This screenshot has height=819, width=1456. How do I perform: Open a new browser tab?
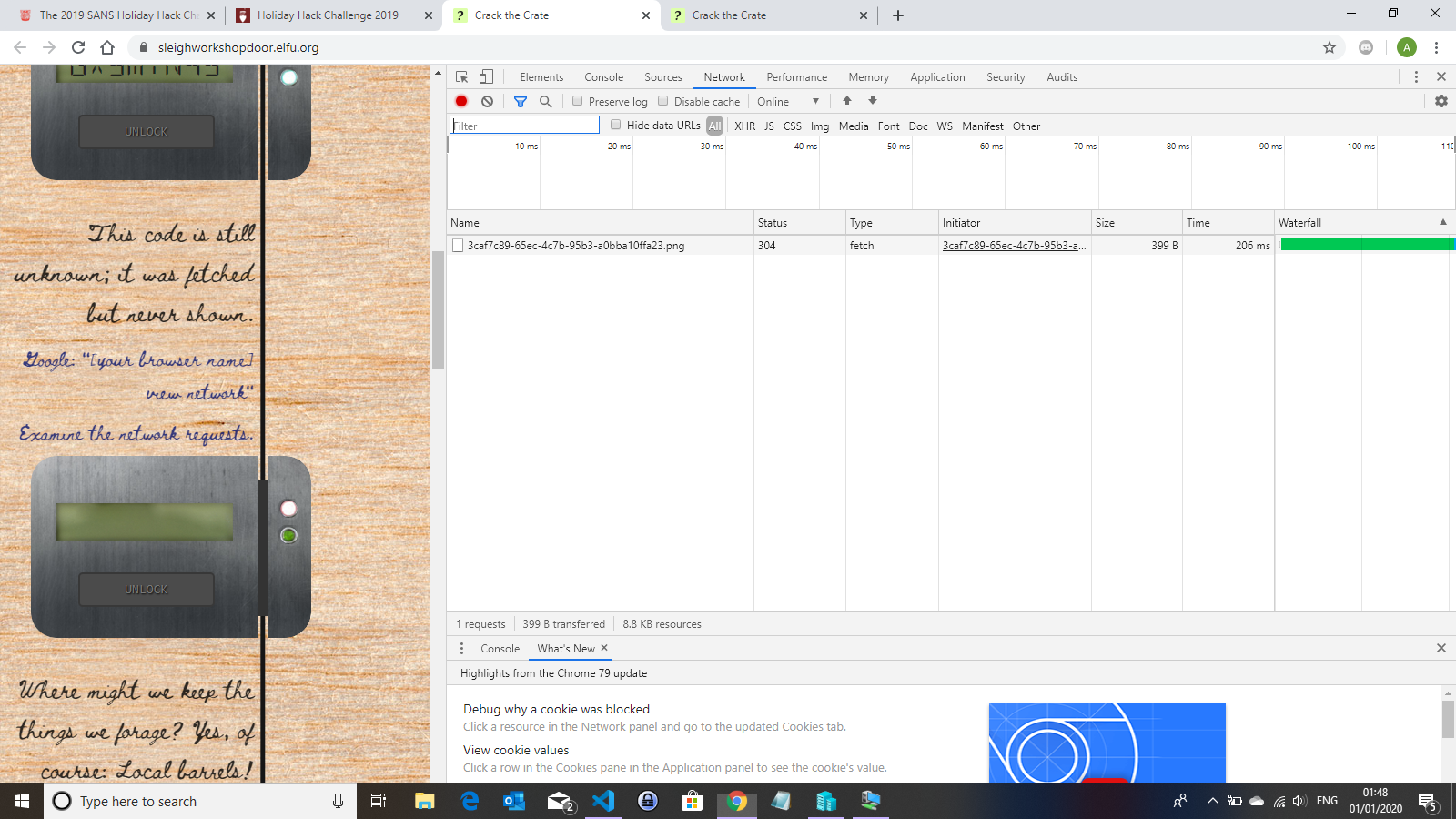(x=898, y=15)
